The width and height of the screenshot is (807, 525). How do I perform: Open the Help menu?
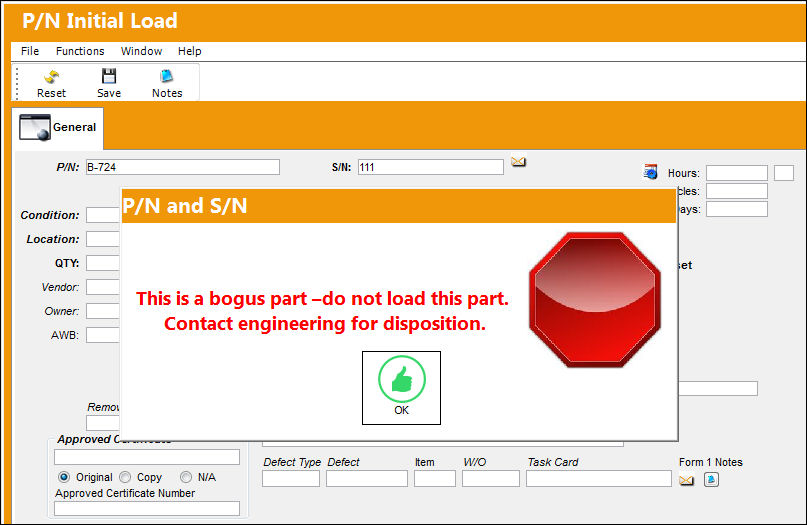(x=189, y=51)
